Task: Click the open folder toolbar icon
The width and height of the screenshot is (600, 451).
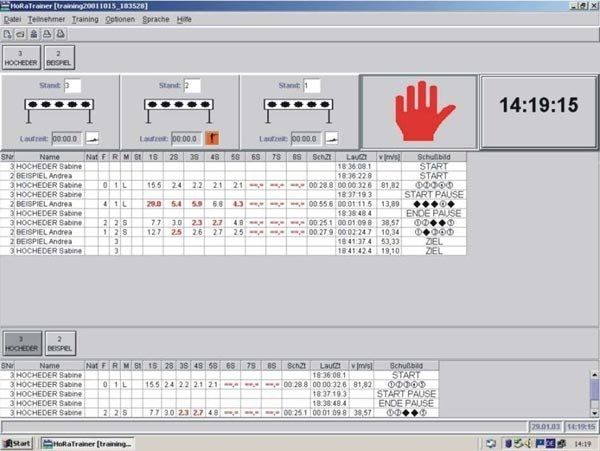Action: point(19,33)
